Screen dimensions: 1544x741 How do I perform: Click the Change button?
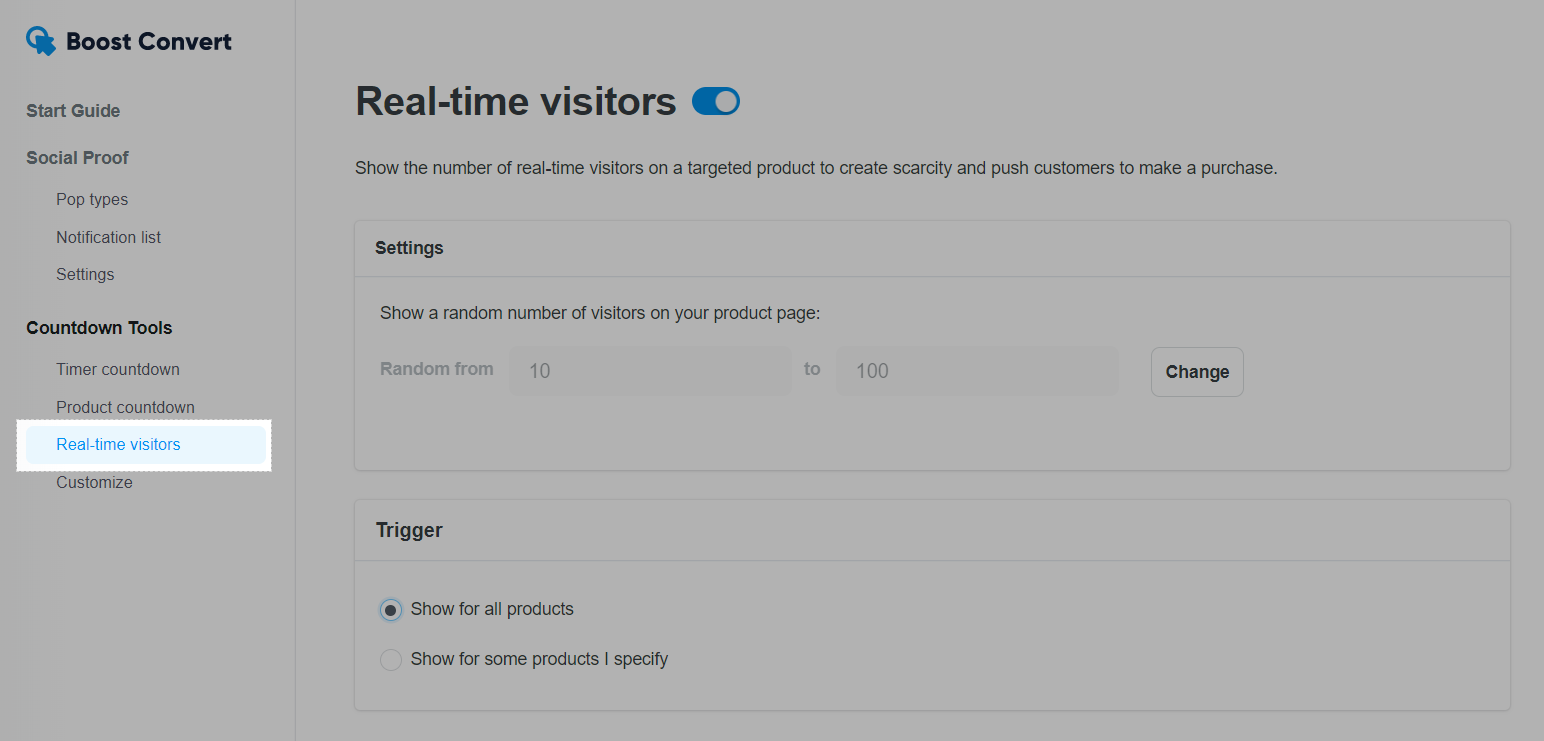(1197, 372)
